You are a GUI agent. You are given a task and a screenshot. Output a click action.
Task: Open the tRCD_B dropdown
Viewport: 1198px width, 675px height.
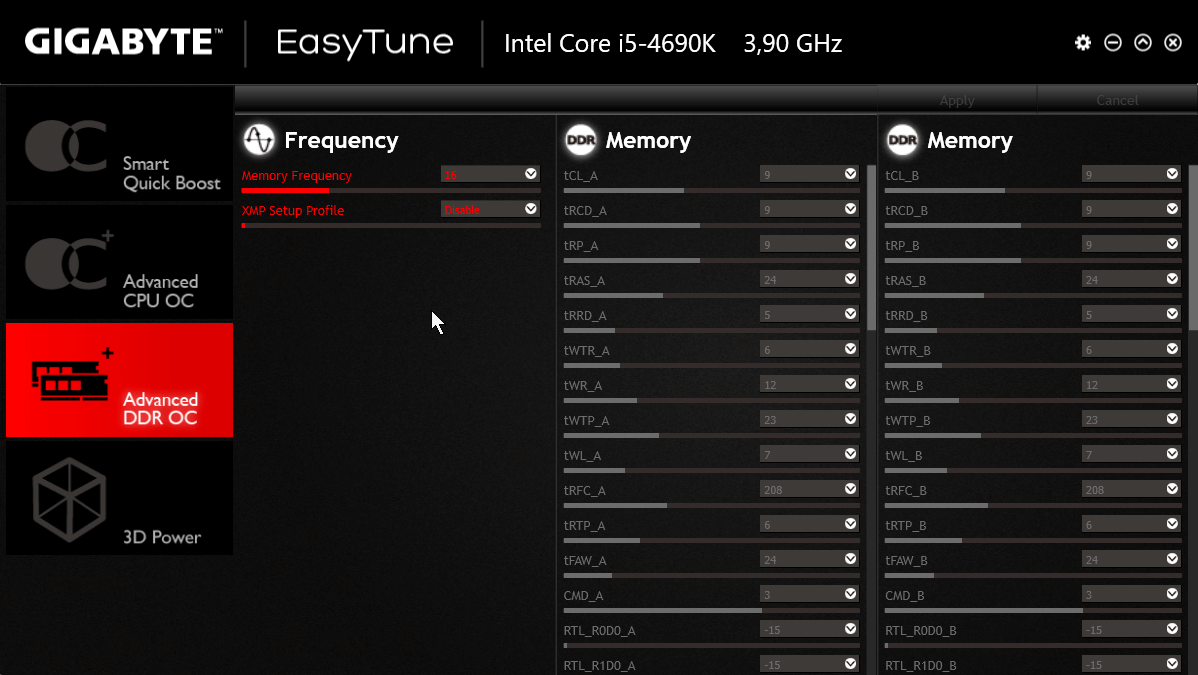pos(1131,209)
